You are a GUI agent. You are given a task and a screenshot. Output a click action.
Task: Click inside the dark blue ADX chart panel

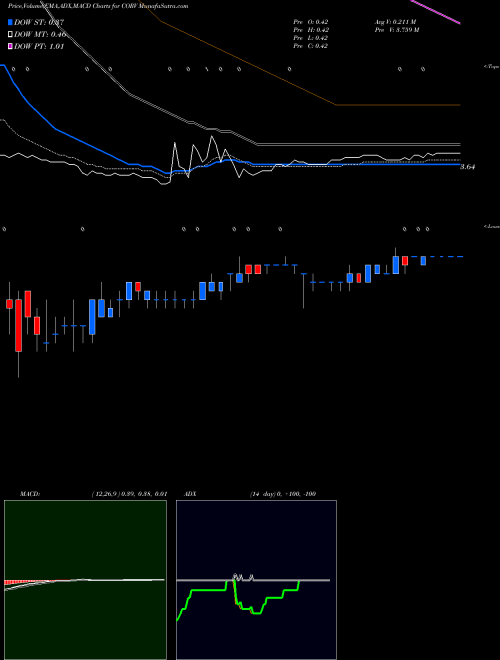pyautogui.click(x=256, y=580)
